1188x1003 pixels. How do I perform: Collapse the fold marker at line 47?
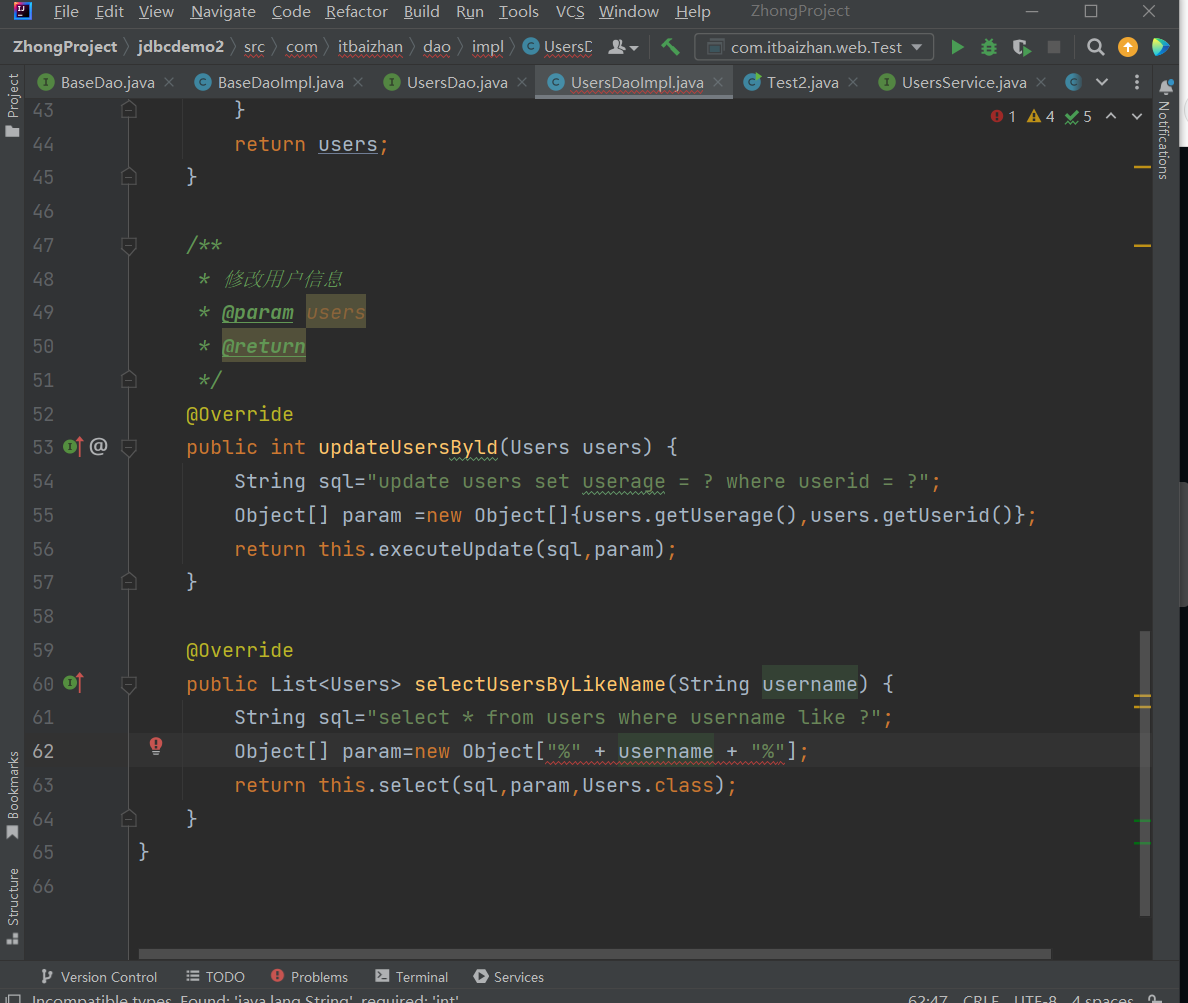click(x=129, y=245)
